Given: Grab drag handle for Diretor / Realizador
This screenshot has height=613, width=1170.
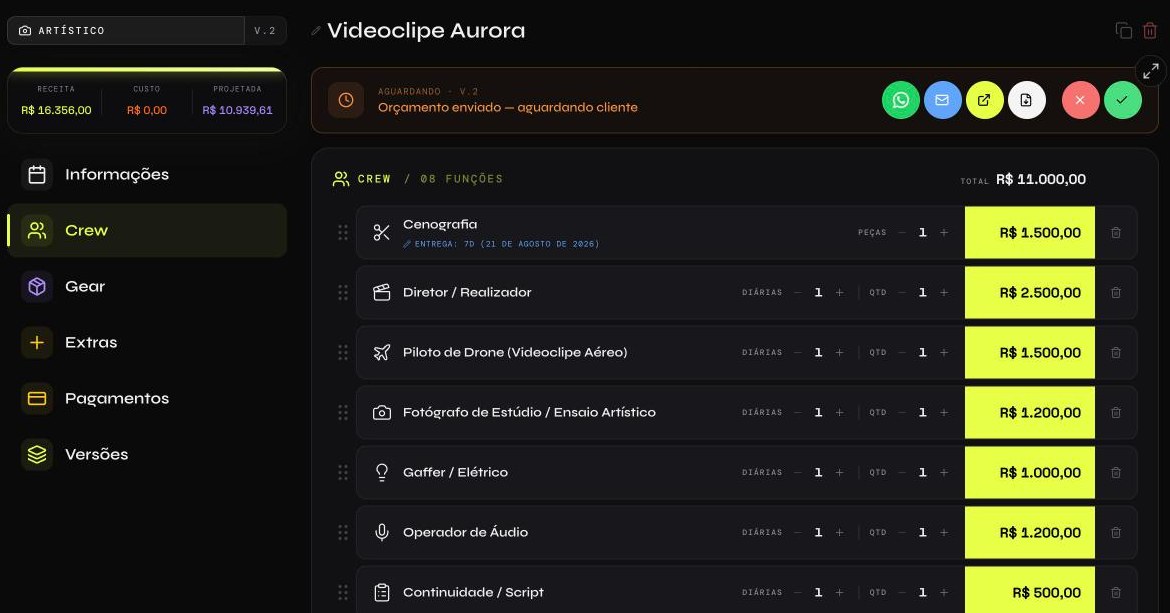Looking at the screenshot, I should pos(342,293).
